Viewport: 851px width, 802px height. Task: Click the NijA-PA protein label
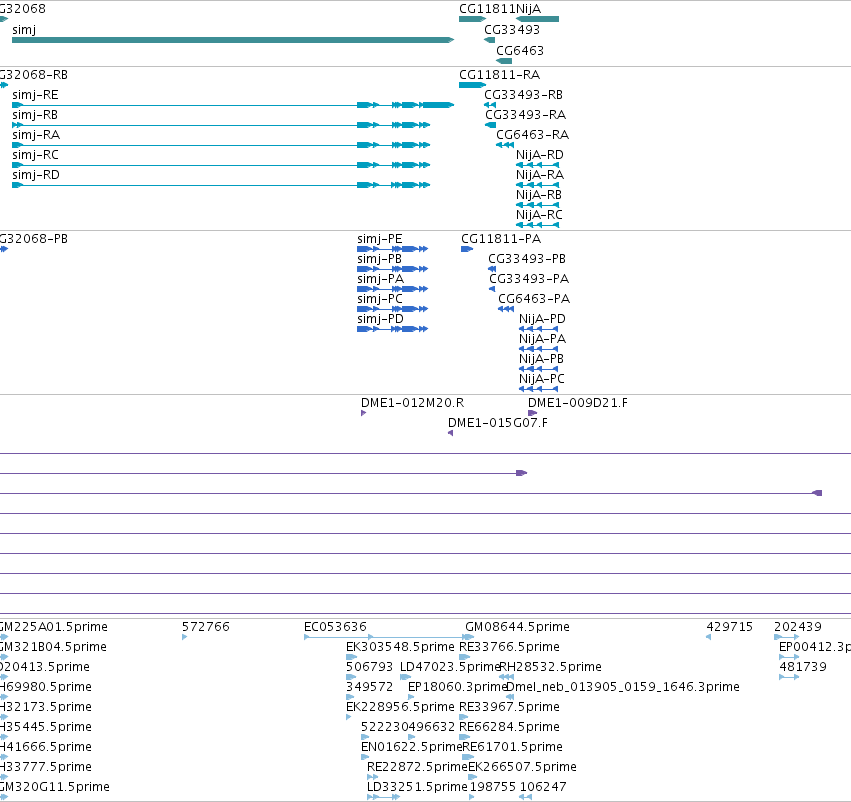(542, 339)
